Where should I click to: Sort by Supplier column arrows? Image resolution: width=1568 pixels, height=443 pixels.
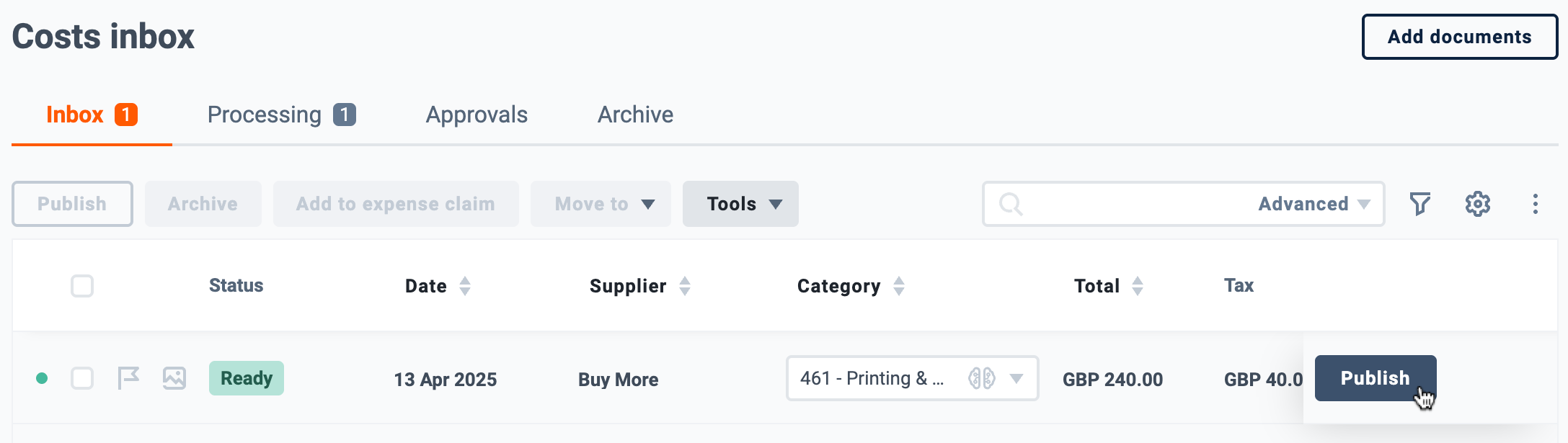[685, 286]
